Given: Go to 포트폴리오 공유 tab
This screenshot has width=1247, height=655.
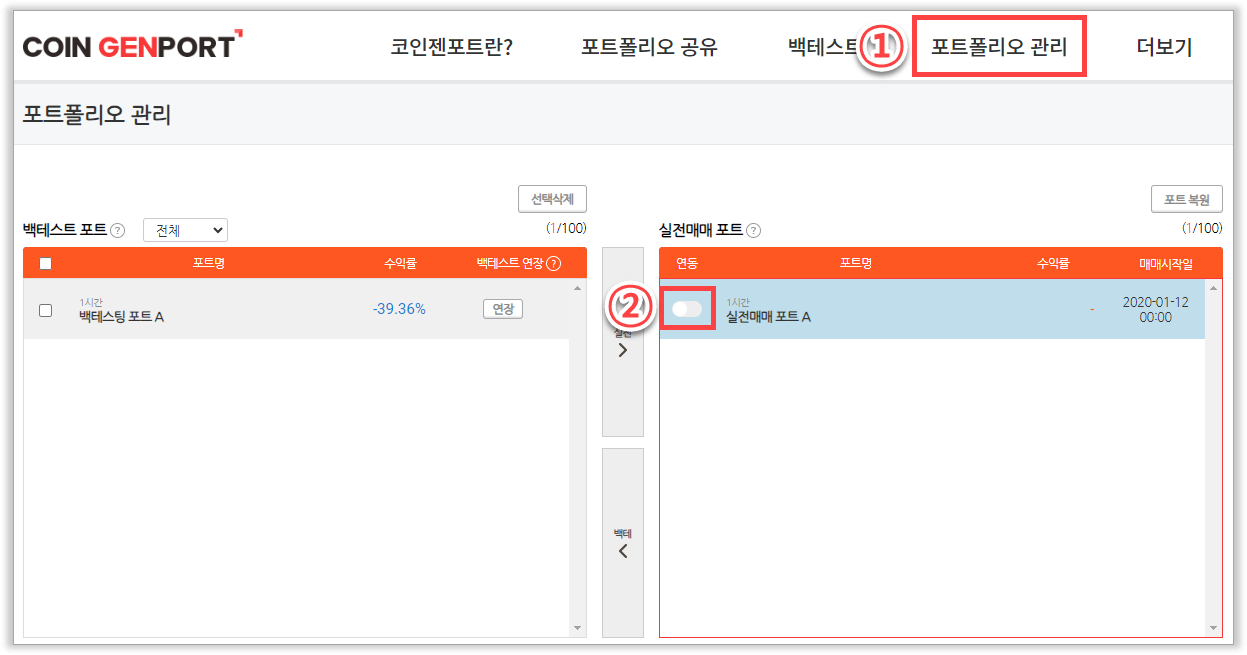Looking at the screenshot, I should click(649, 47).
